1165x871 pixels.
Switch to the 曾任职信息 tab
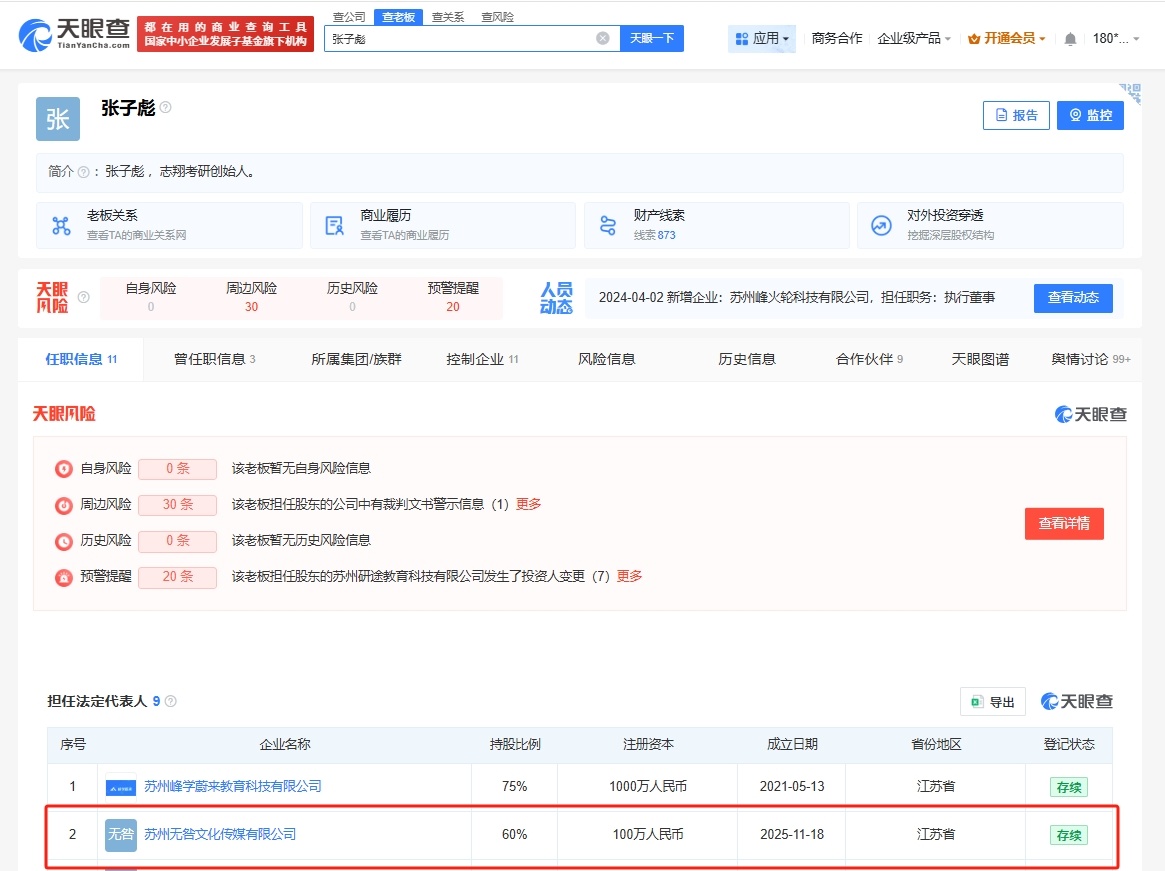click(215, 359)
